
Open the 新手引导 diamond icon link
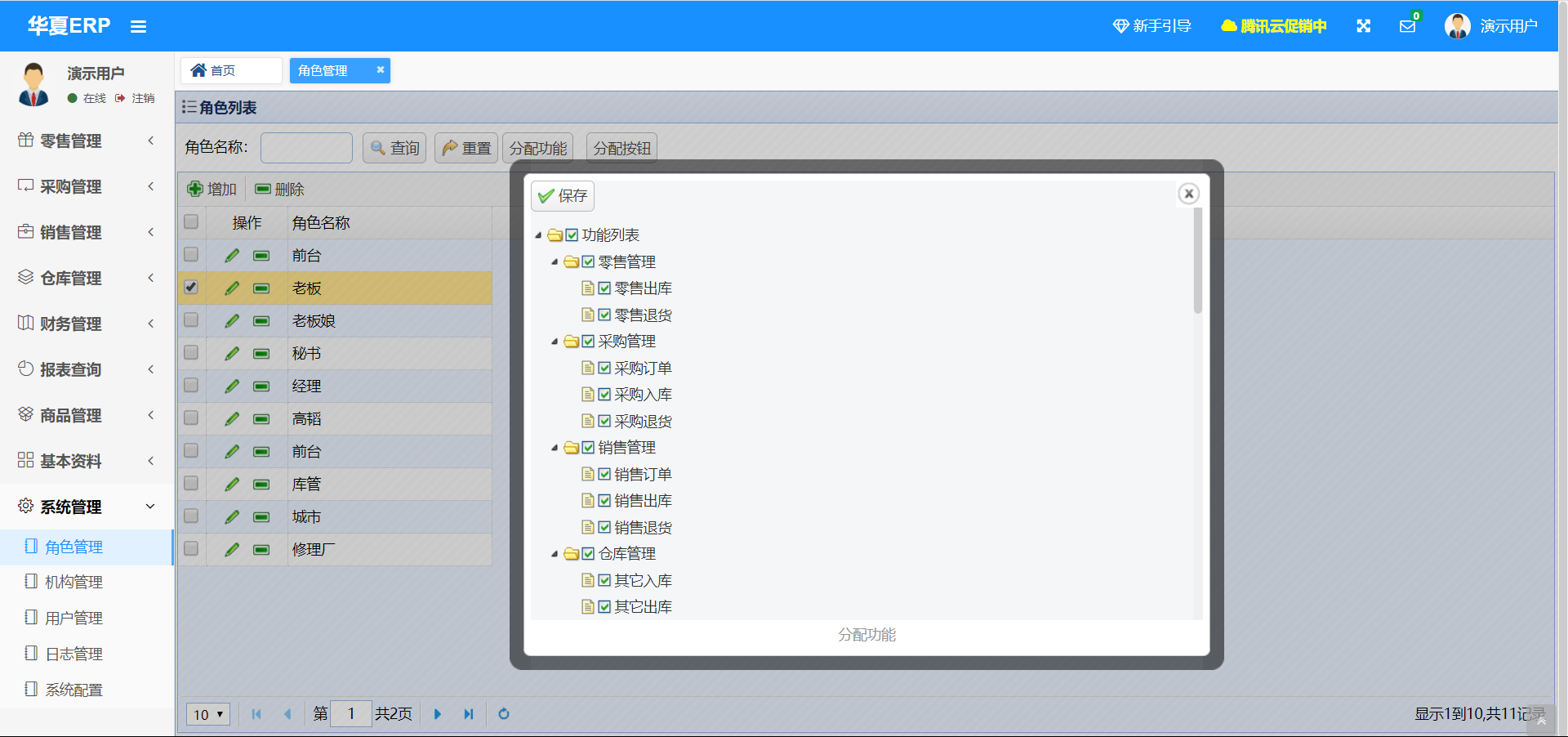tap(1151, 26)
